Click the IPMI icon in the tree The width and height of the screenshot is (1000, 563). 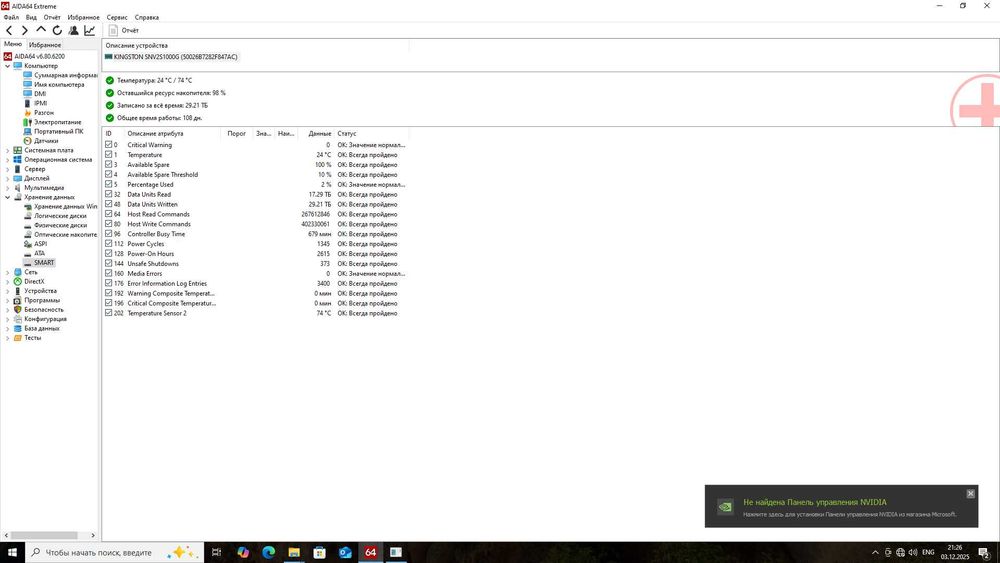27,103
